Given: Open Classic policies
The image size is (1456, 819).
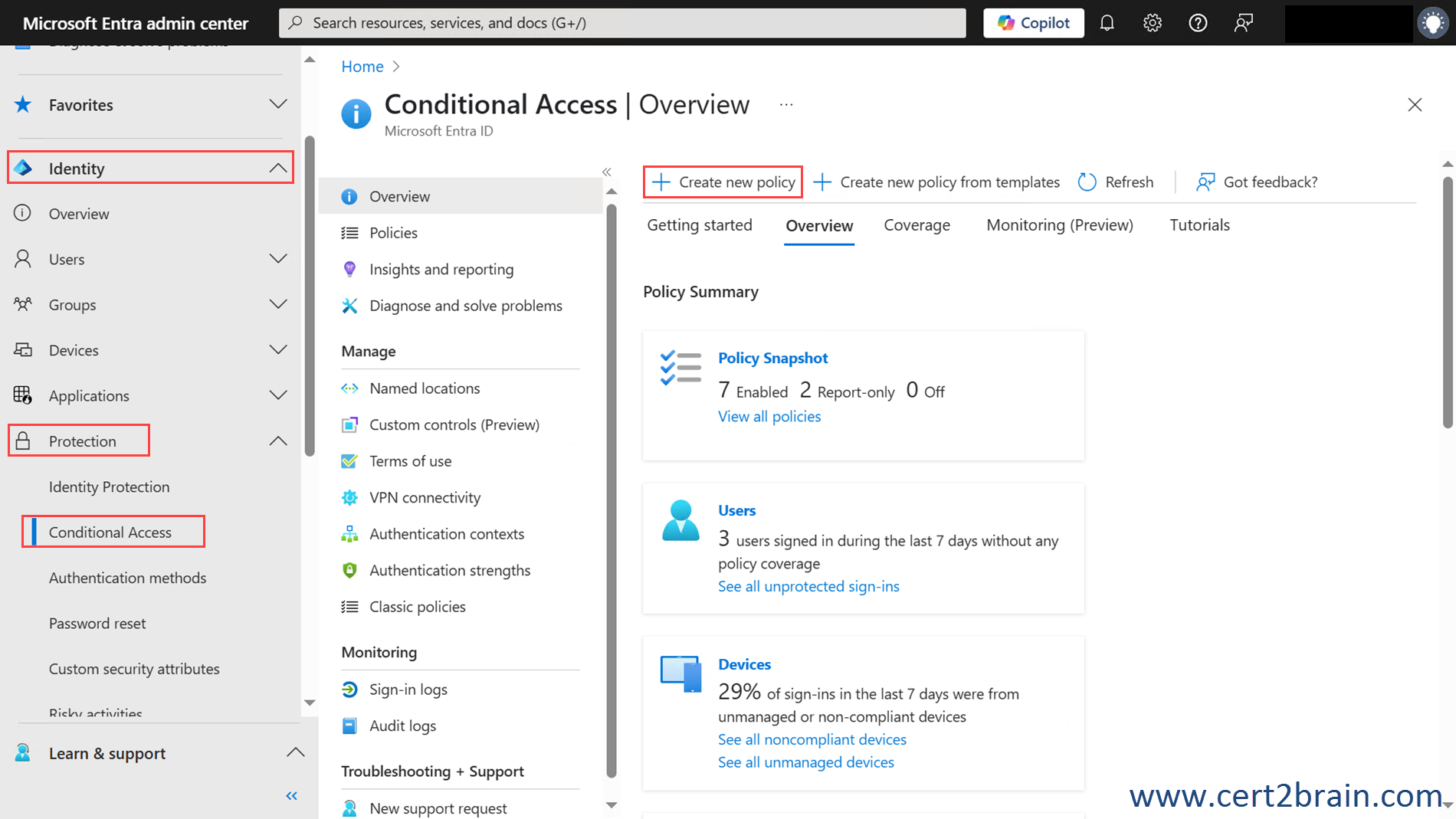Looking at the screenshot, I should (x=418, y=607).
